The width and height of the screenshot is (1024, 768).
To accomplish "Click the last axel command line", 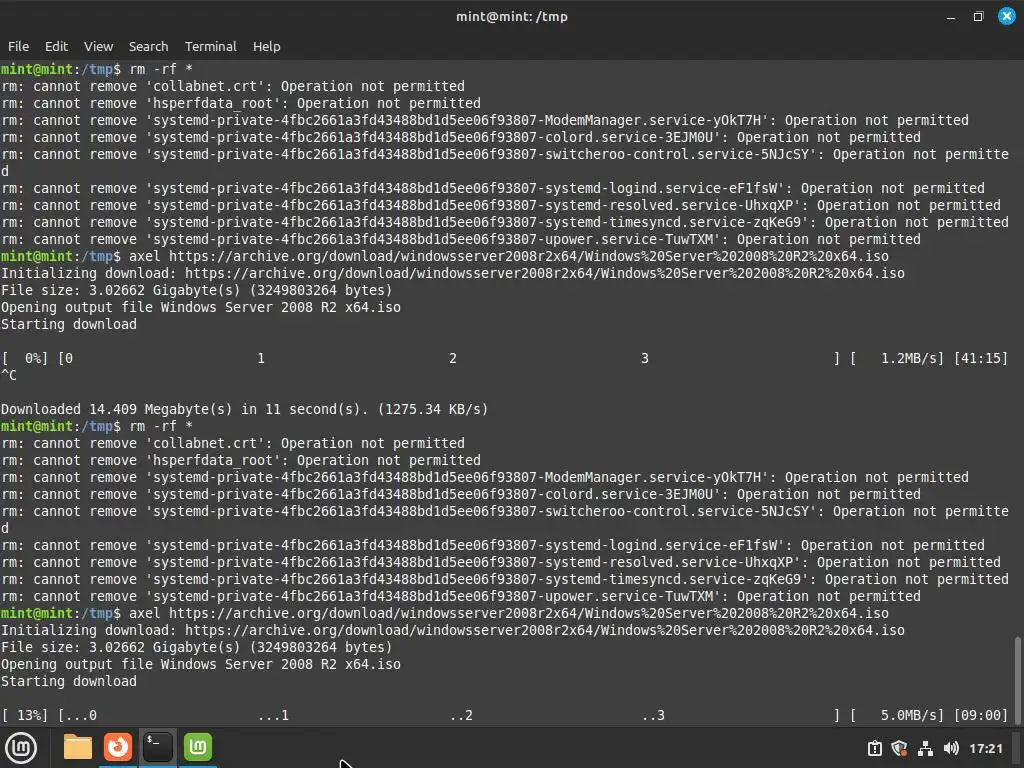I will coord(445,613).
